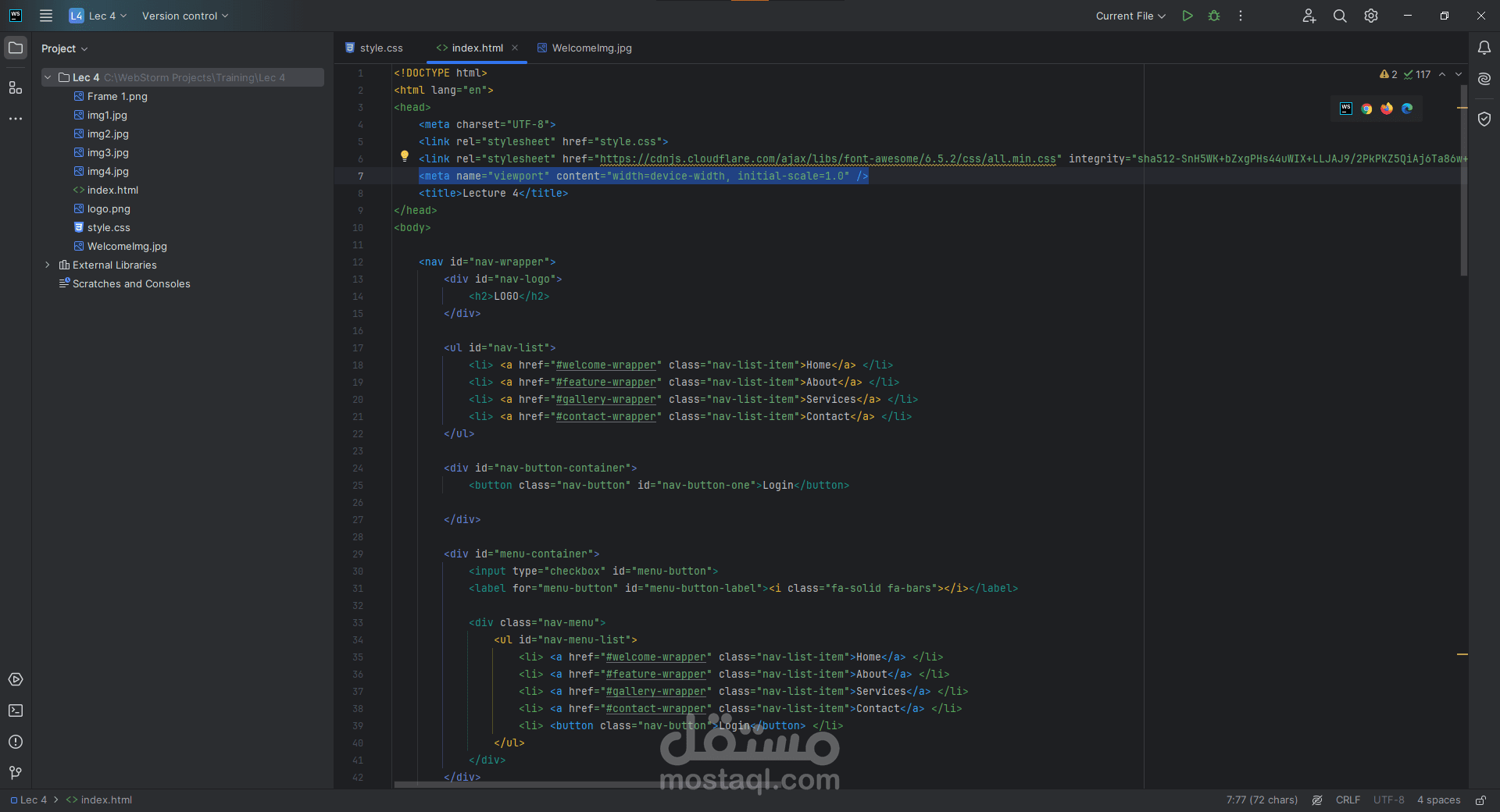
Task: Open the Project tool window icon
Action: [16, 48]
